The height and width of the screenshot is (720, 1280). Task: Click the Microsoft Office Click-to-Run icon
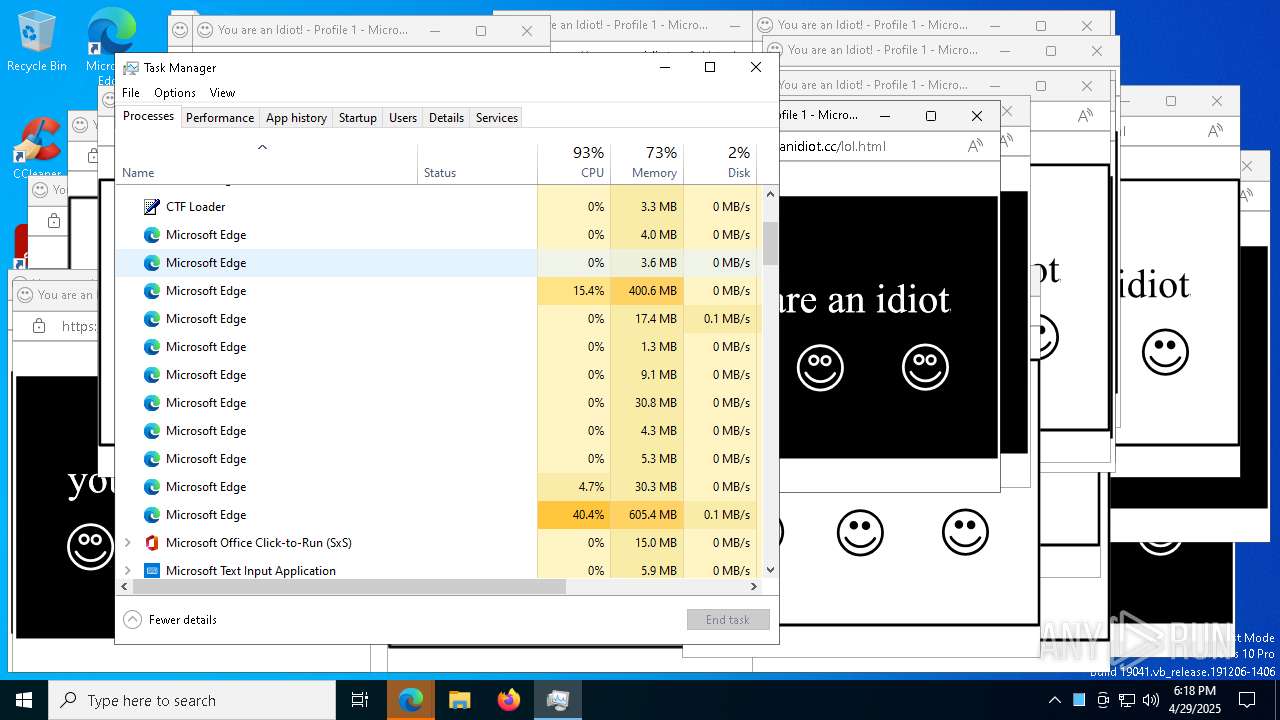pos(152,543)
